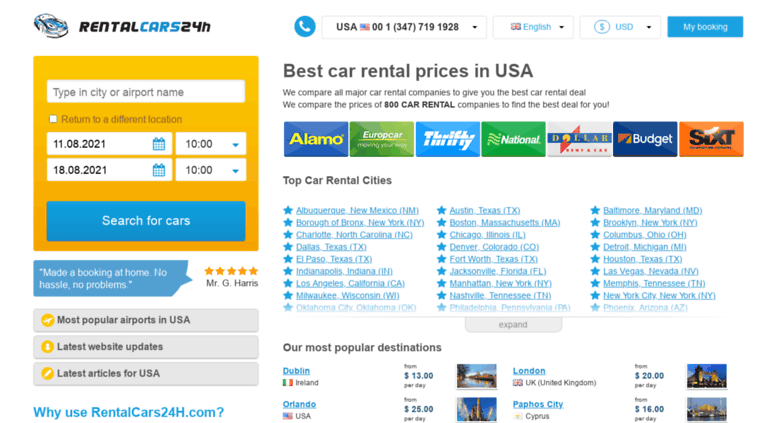
Task: Select the National company logo
Action: [x=513, y=139]
